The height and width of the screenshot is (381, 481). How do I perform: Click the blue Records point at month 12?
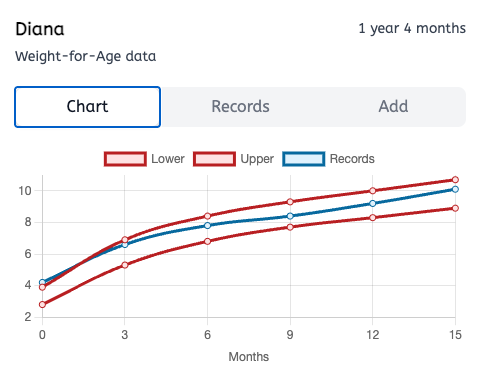click(x=373, y=203)
